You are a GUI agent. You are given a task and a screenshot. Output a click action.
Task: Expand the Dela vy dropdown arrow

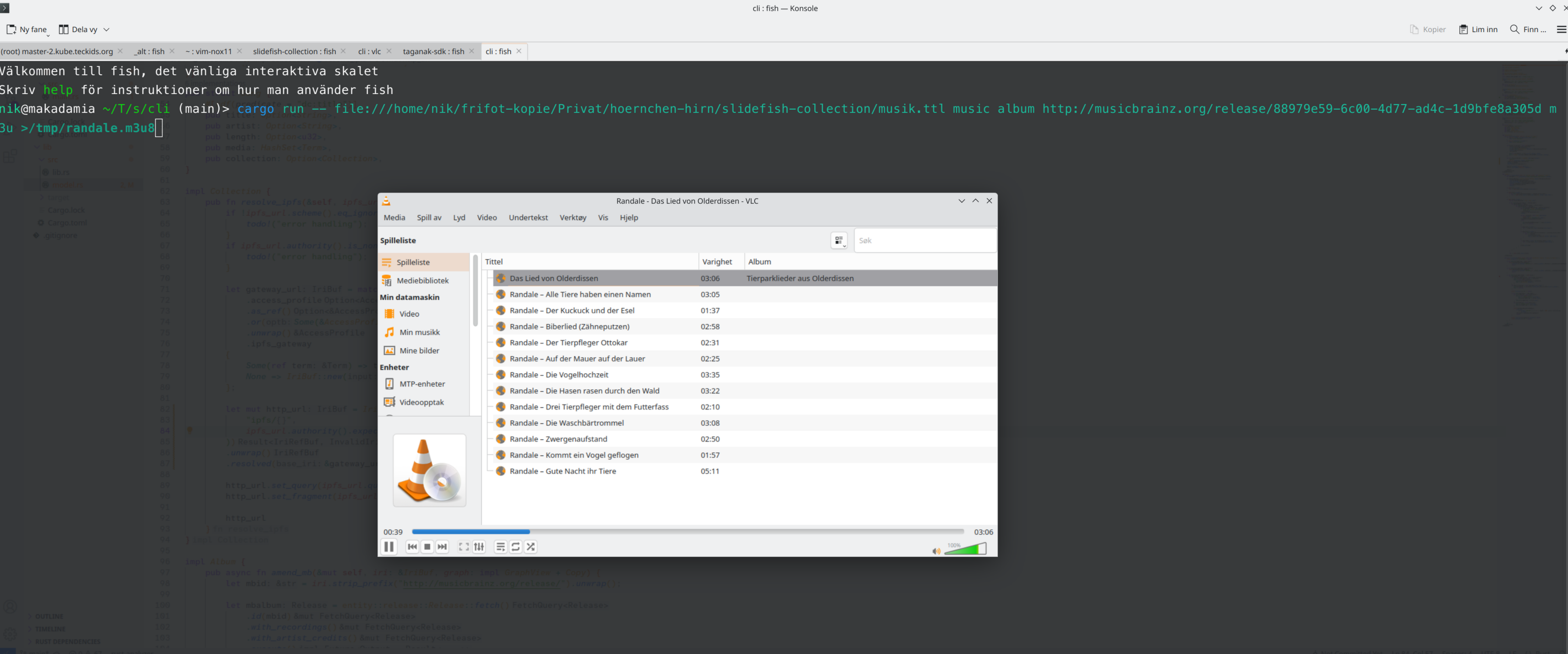tap(106, 29)
